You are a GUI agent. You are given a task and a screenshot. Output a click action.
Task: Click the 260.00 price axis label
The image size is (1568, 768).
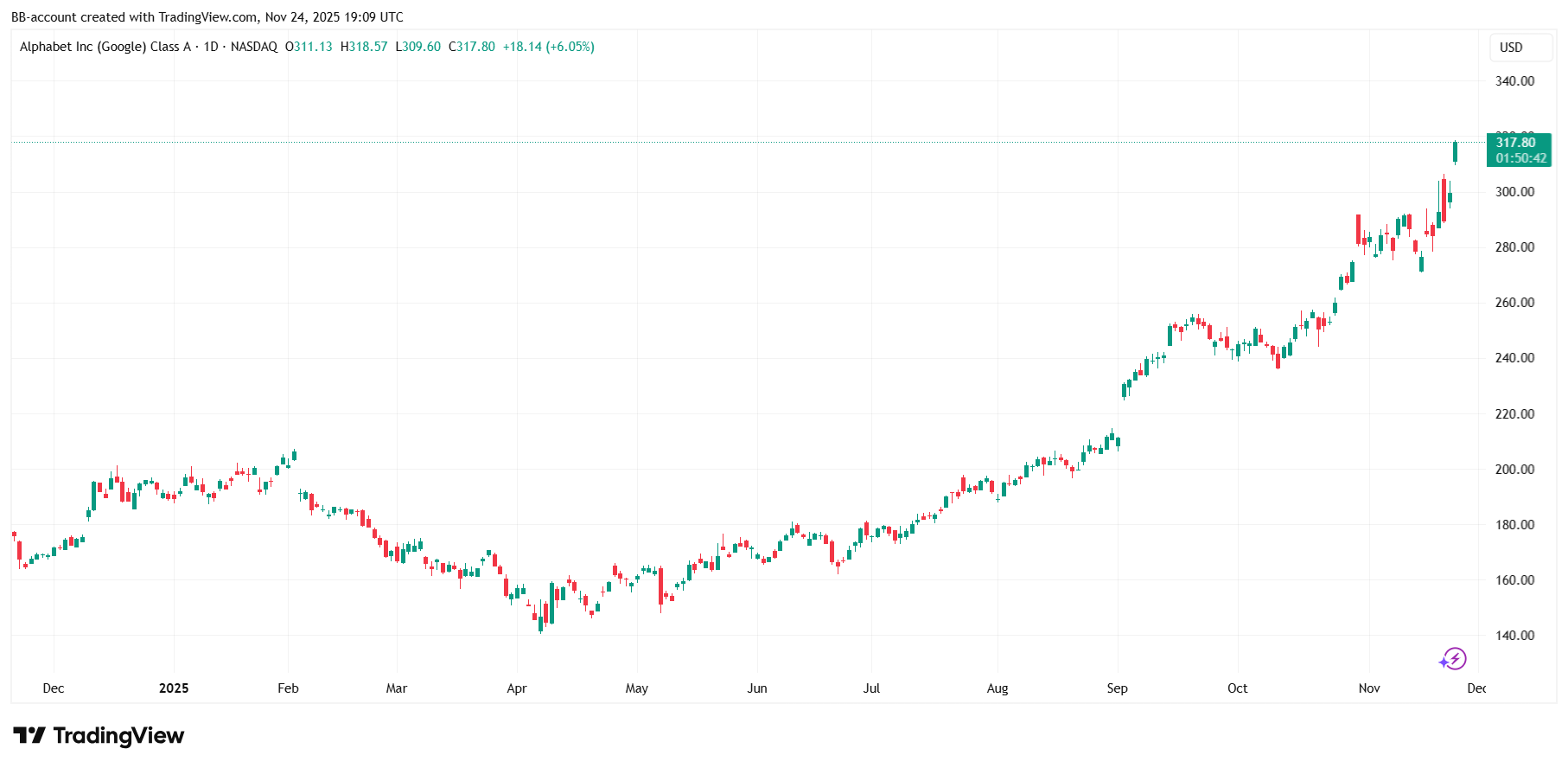1514,303
